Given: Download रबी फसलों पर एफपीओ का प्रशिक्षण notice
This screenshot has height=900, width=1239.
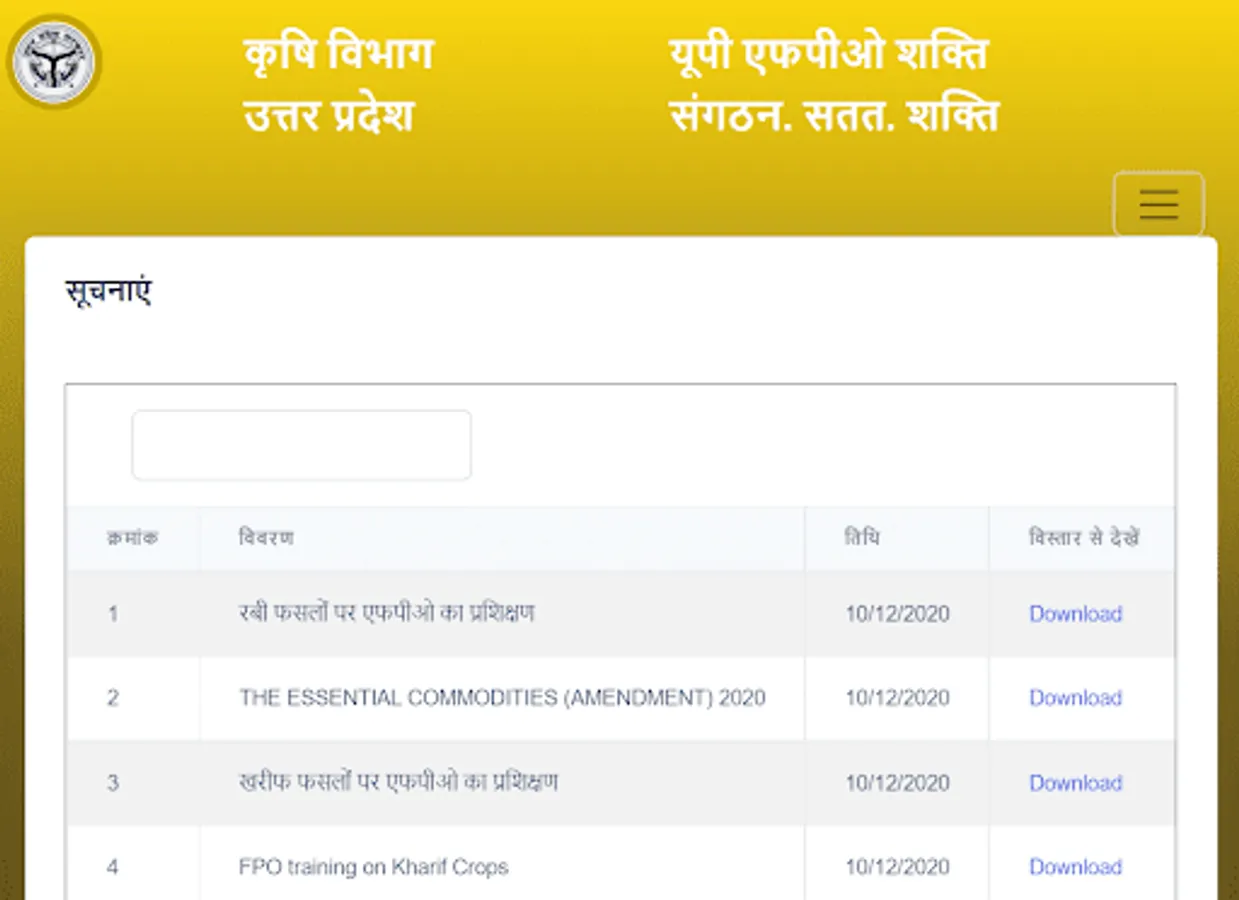Looking at the screenshot, I should [1075, 614].
